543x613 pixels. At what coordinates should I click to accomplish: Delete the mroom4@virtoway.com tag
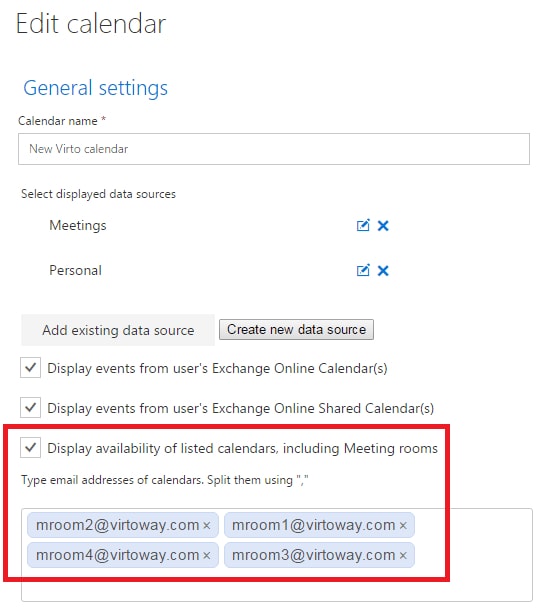click(207, 556)
